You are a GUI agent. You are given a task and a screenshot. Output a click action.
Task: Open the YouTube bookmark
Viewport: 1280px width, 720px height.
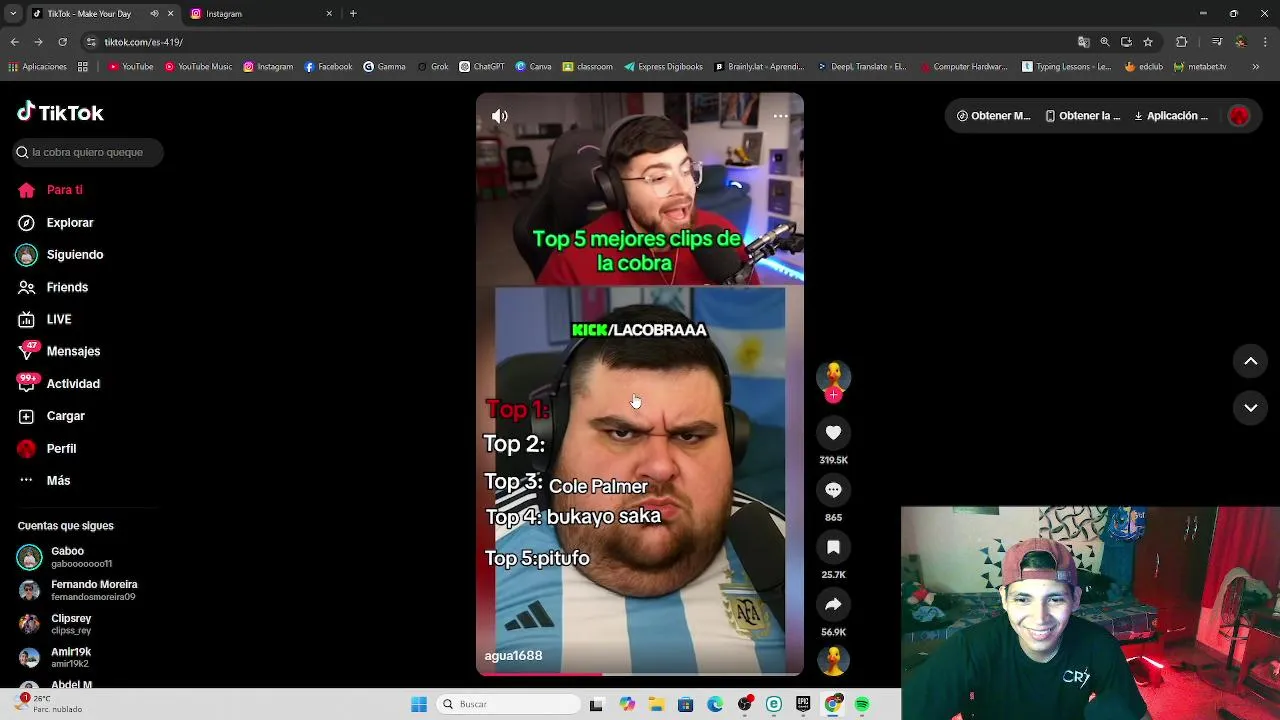coord(131,67)
